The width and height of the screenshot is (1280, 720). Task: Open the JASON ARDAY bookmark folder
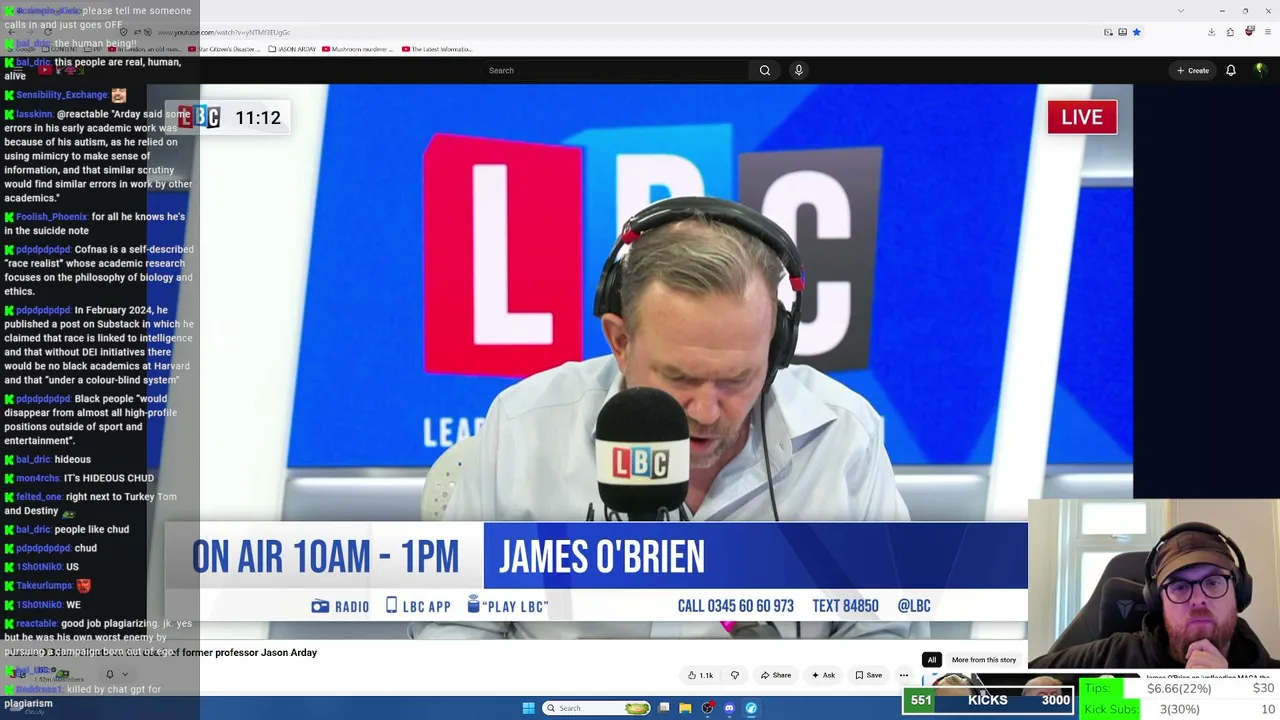[292, 49]
